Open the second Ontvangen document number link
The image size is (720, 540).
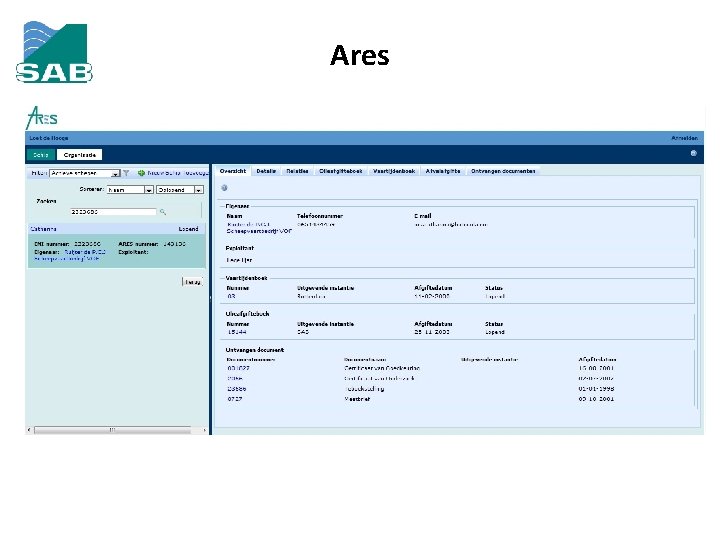click(235, 378)
